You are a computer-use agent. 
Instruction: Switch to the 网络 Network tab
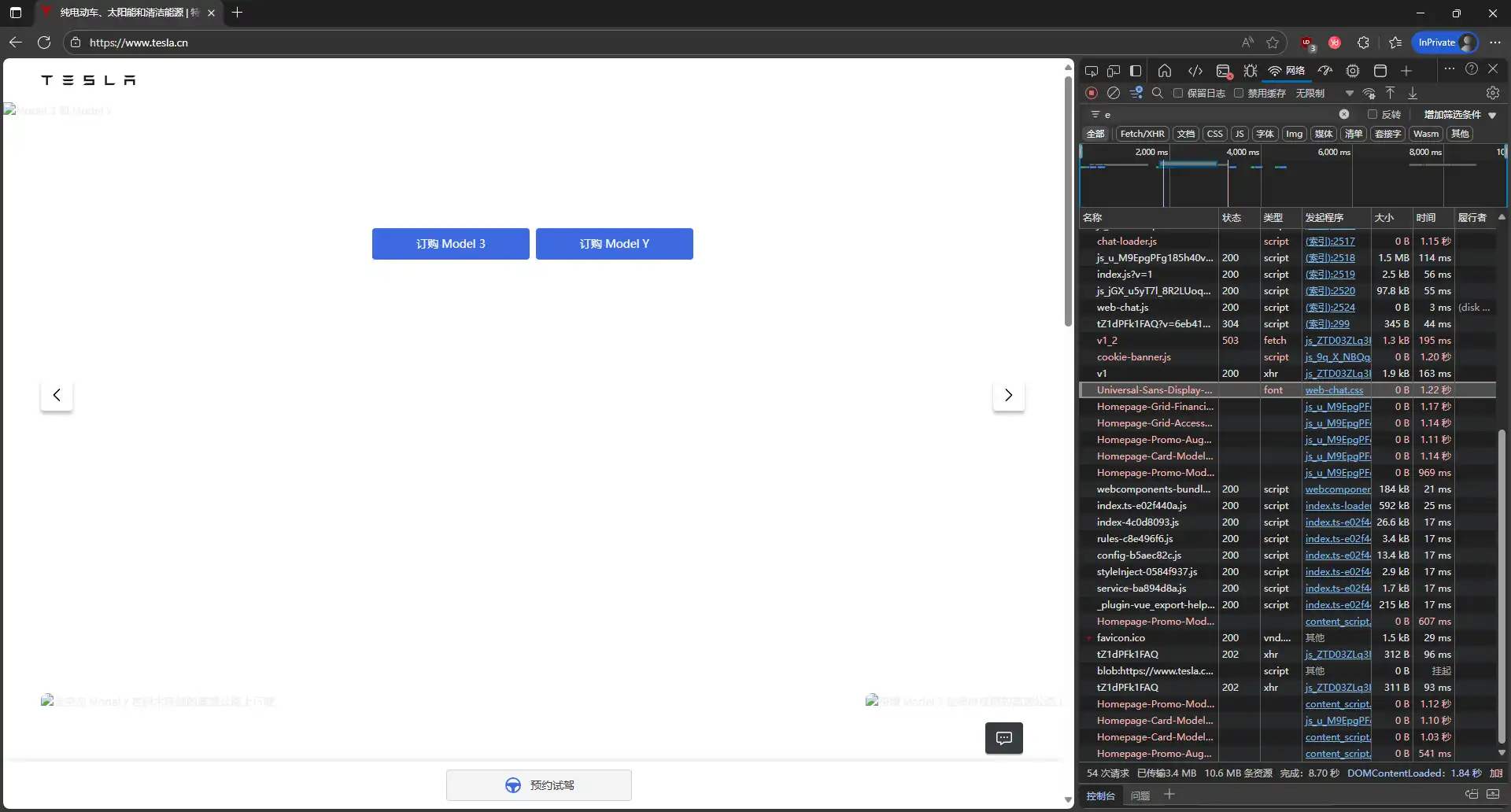[1287, 71]
